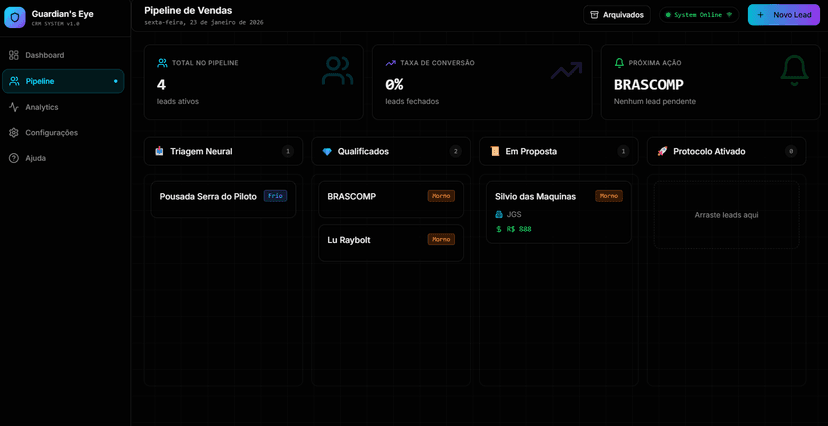
Task: Open the Arquivados archive button
Action: 617,15
